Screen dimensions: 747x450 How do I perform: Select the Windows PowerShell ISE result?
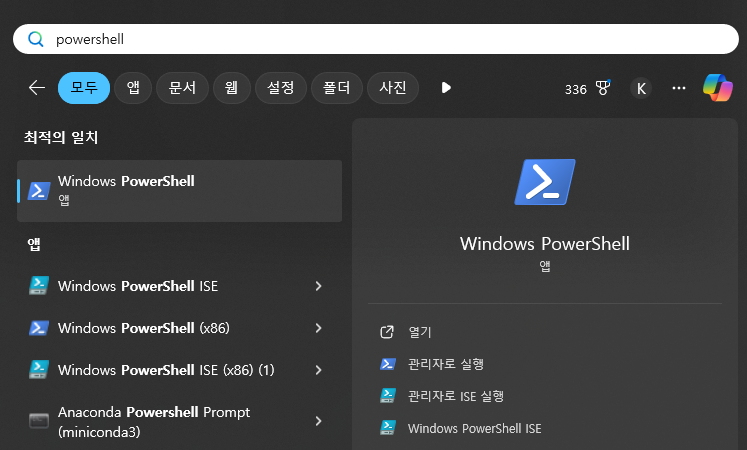180,286
